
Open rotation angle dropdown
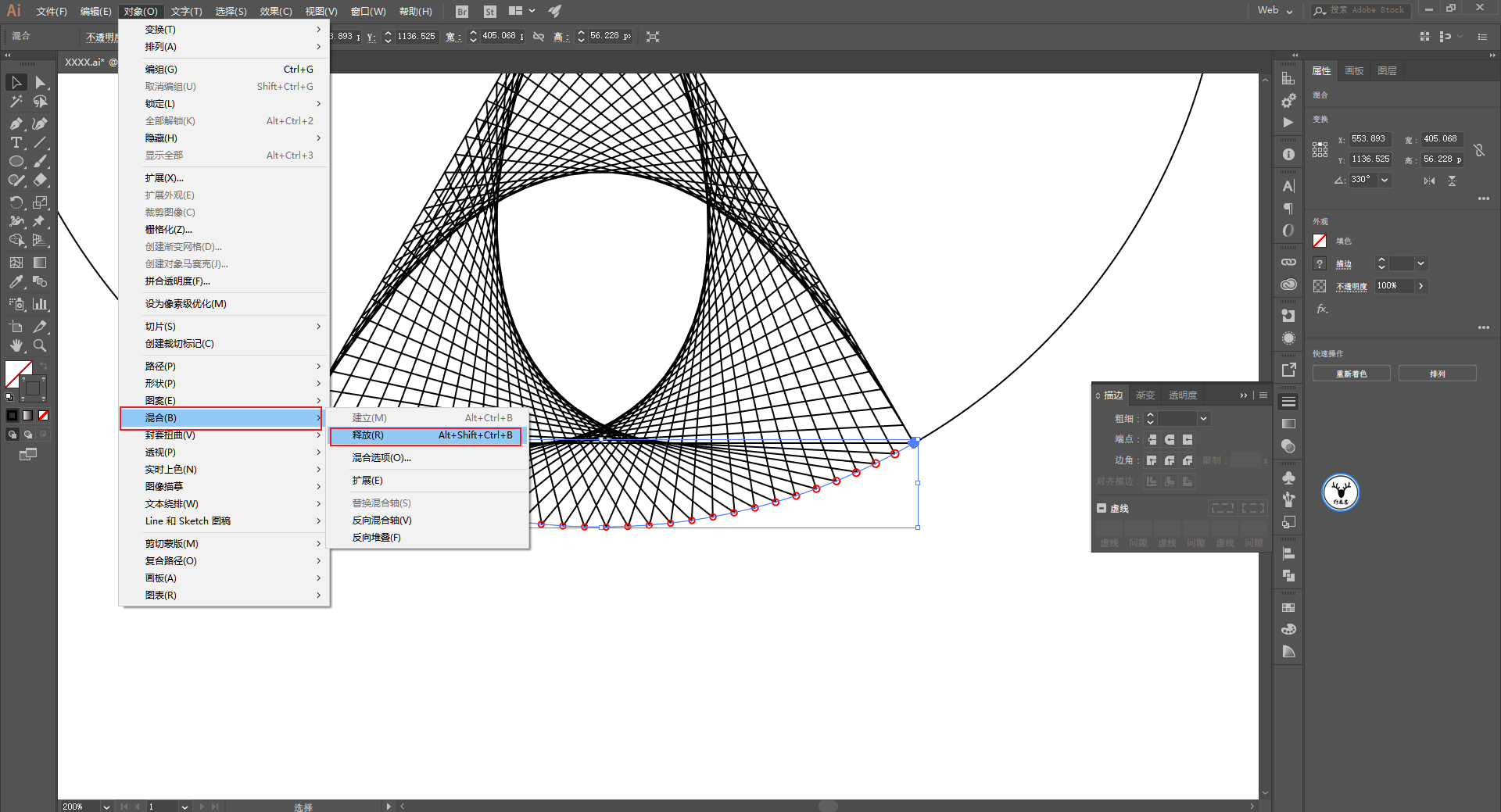(1385, 180)
